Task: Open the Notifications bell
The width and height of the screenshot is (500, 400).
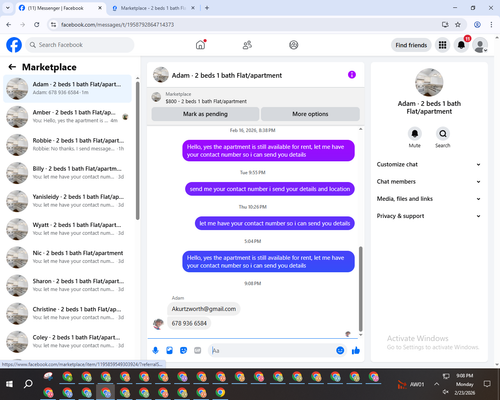Action: coord(461,45)
